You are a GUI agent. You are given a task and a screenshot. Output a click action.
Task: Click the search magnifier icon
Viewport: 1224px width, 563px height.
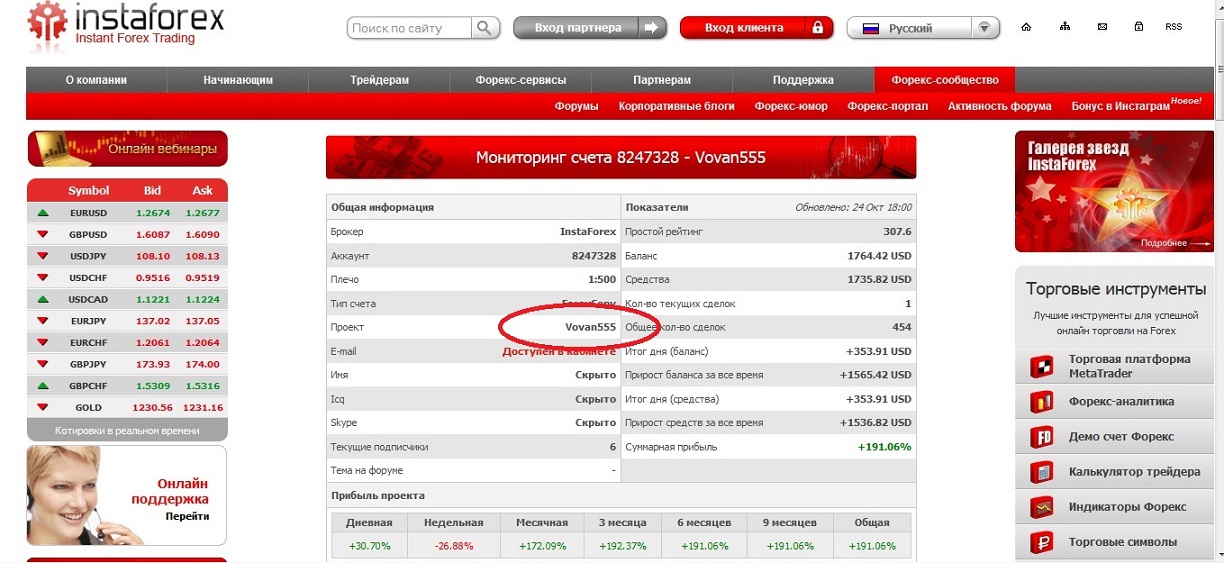(x=484, y=28)
